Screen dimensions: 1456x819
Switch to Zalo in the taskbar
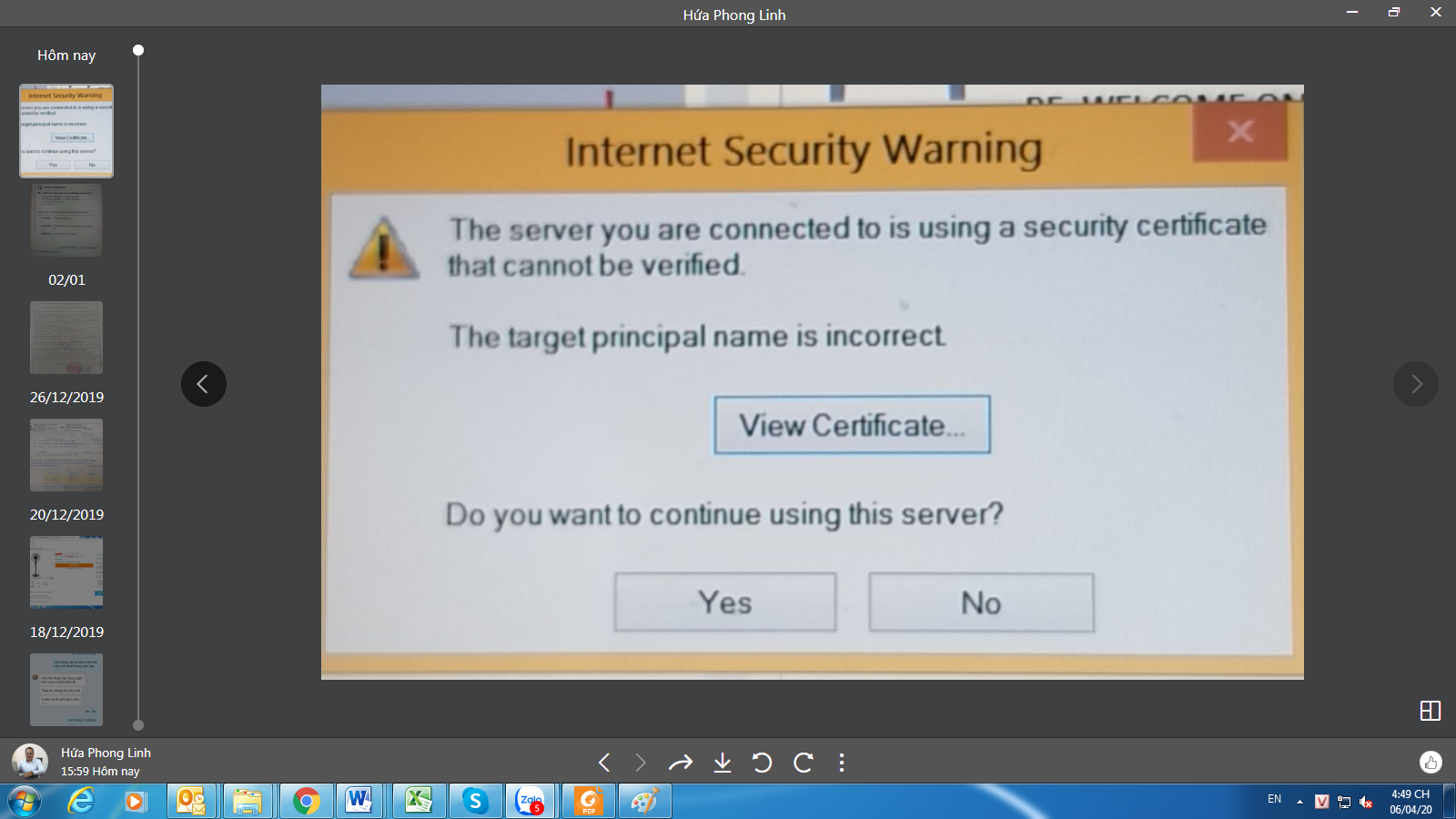[531, 802]
